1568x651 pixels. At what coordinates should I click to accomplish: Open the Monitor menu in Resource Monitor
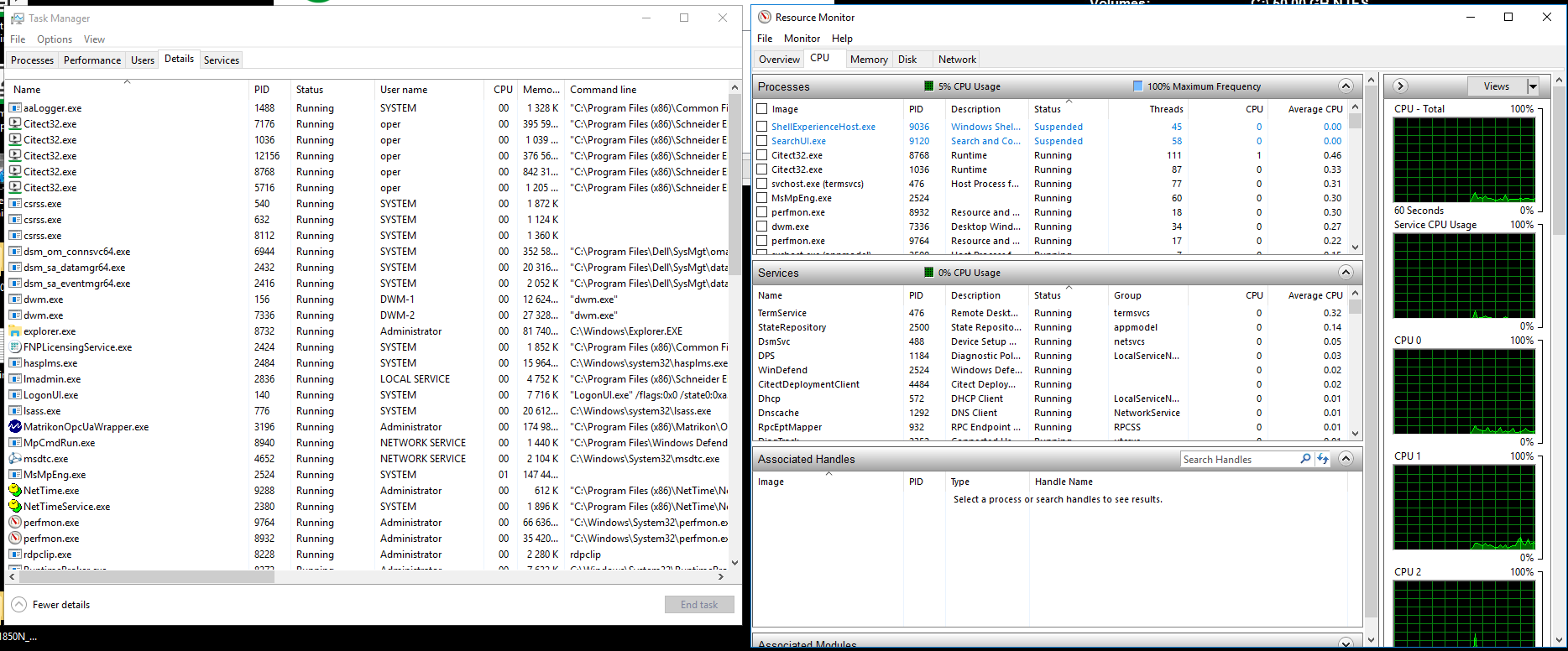tap(802, 39)
